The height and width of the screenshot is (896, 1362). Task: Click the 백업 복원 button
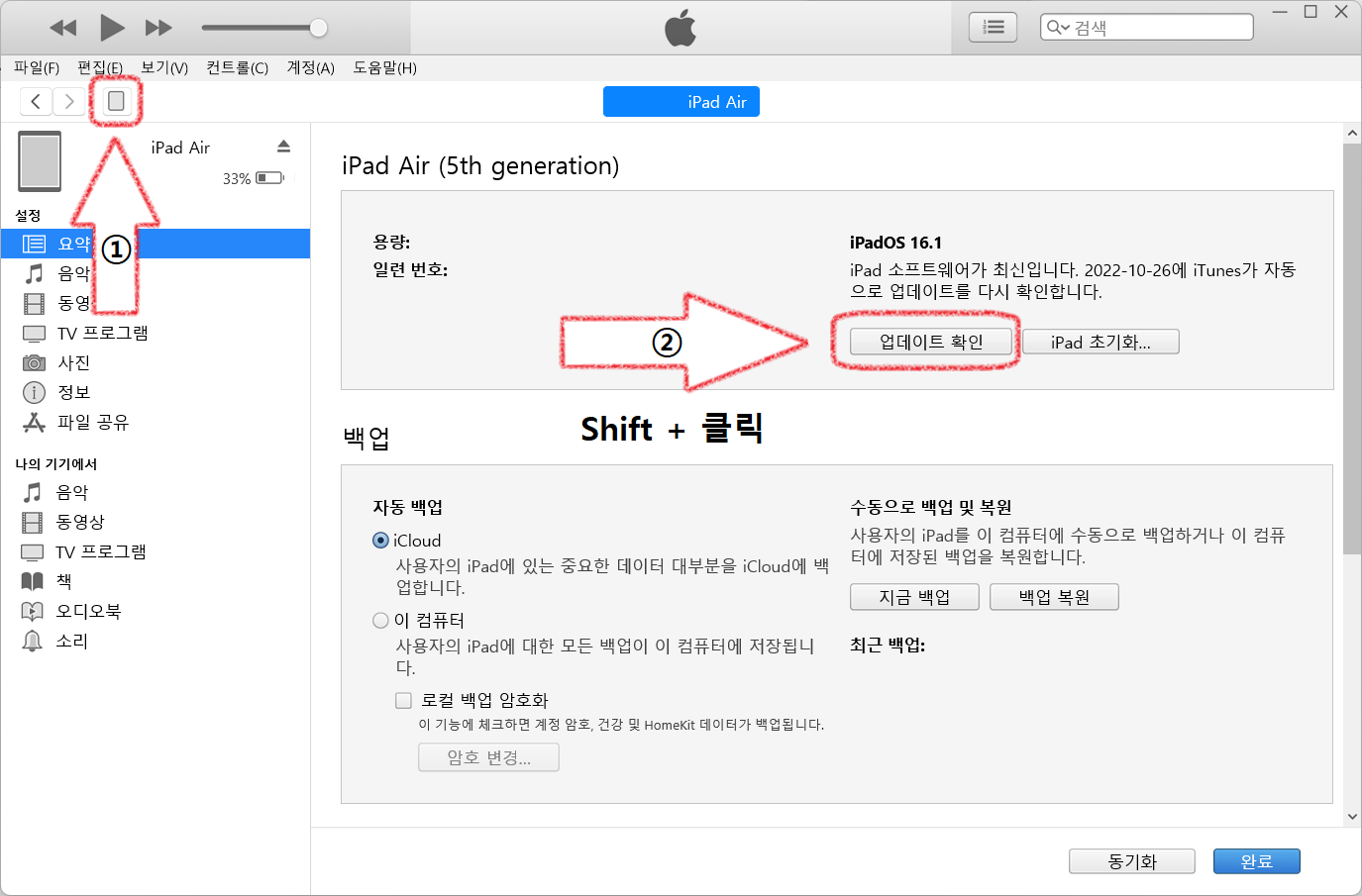pos(1054,597)
